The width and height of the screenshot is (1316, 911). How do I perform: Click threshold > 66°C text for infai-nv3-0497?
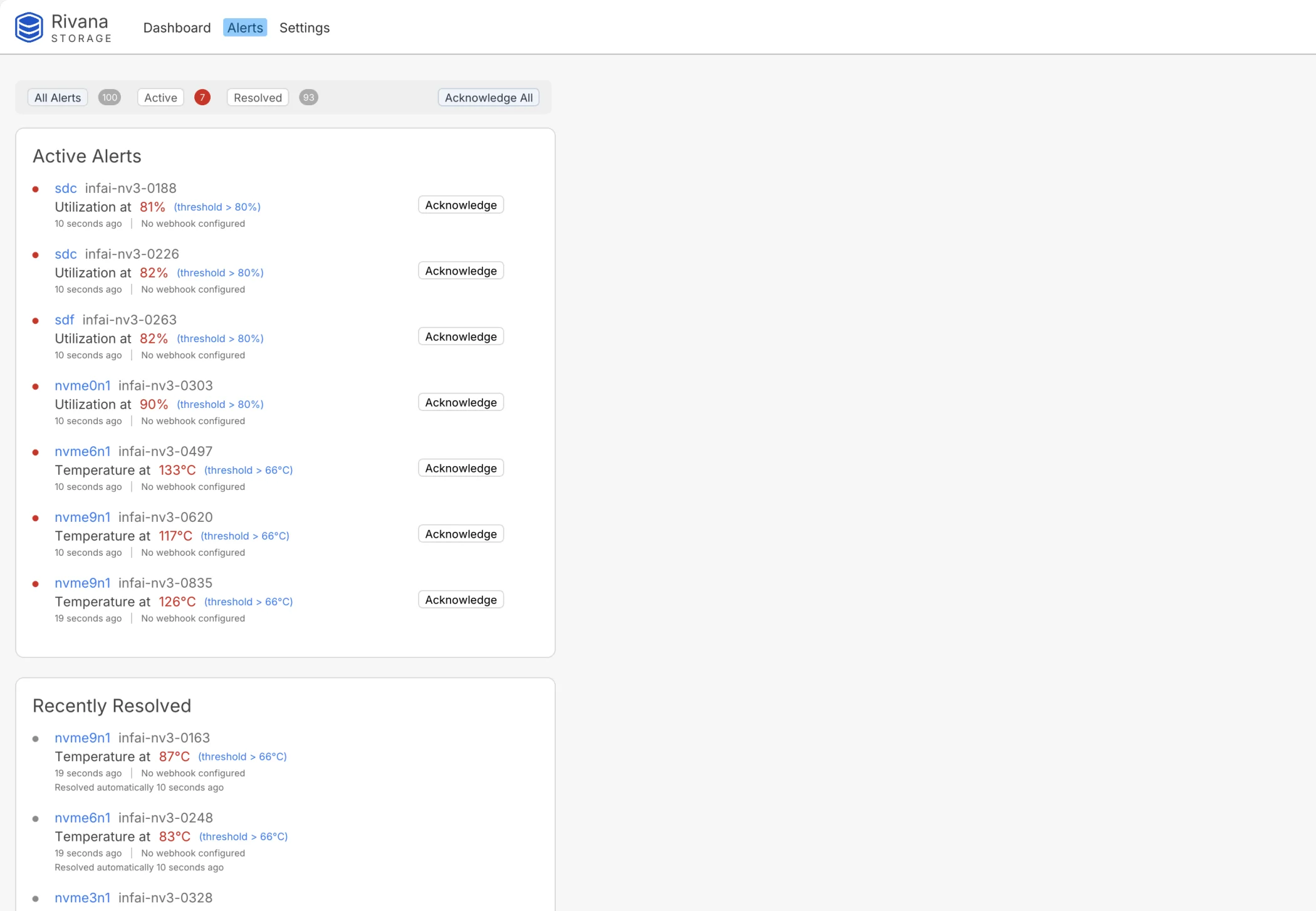pos(248,470)
